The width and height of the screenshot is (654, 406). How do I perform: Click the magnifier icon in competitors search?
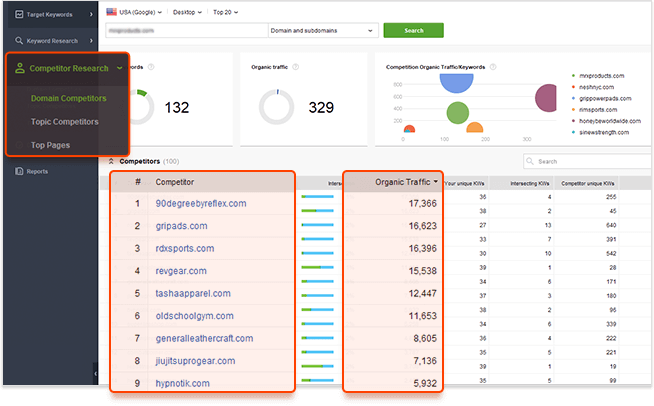coord(530,161)
